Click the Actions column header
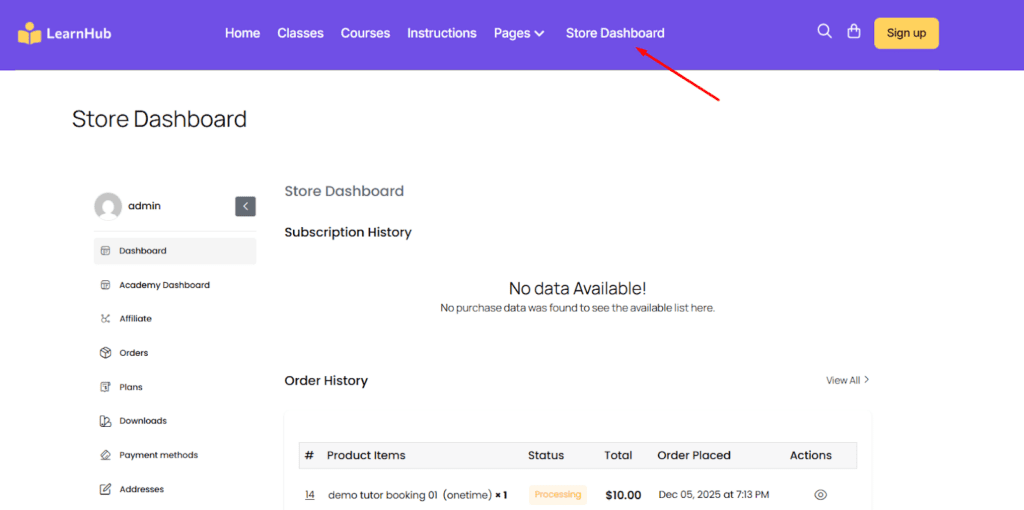Image resolution: width=1024 pixels, height=510 pixels. (810, 455)
